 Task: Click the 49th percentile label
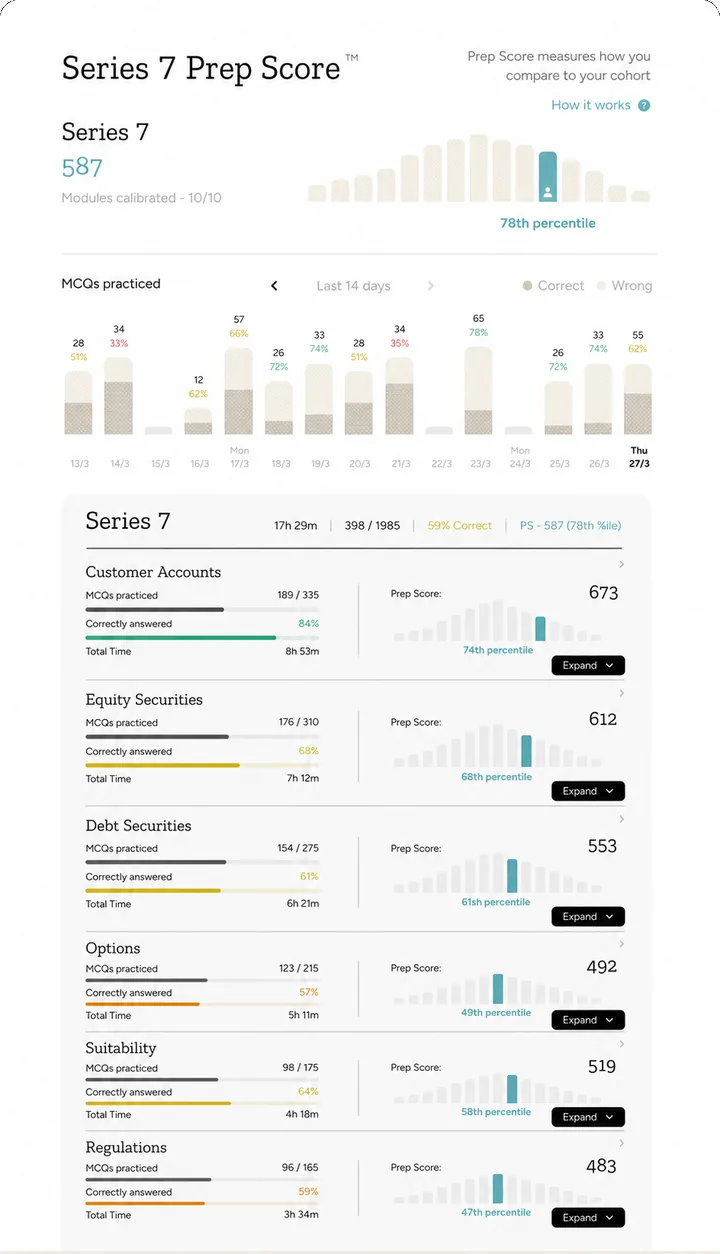pyautogui.click(x=496, y=1013)
